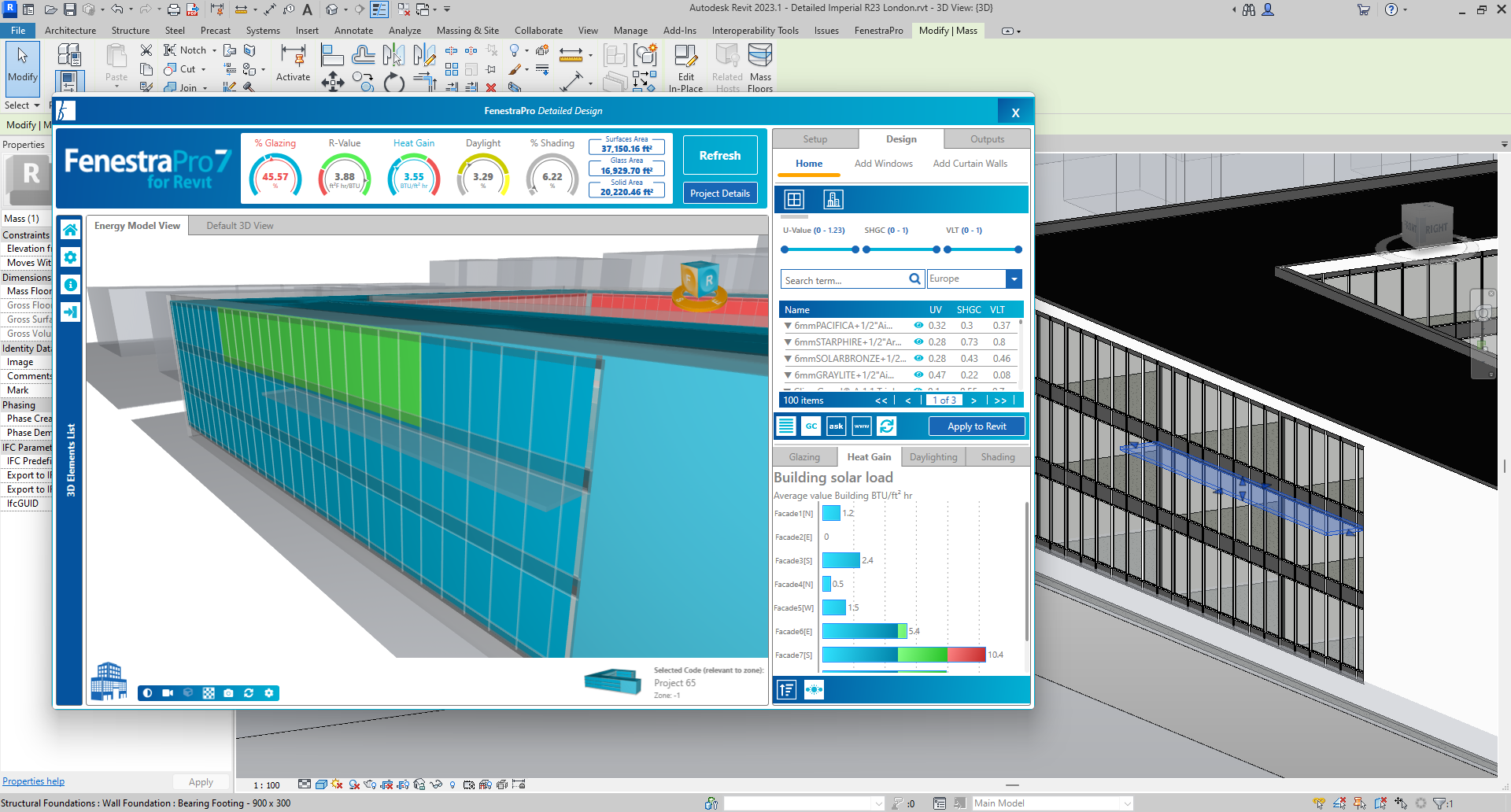Click the Apply to Revit button

click(977, 426)
